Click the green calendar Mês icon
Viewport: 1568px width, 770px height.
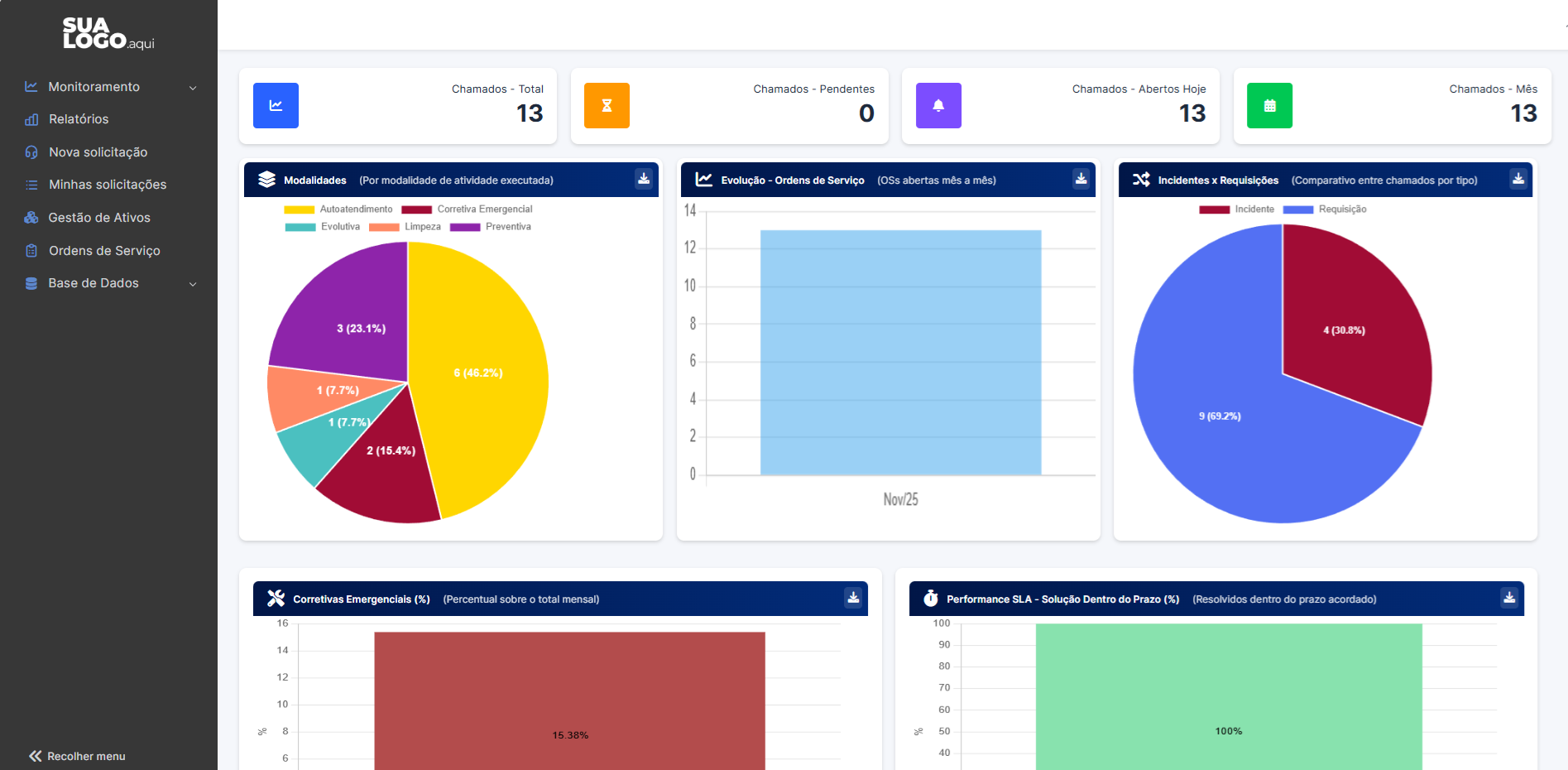click(1269, 105)
